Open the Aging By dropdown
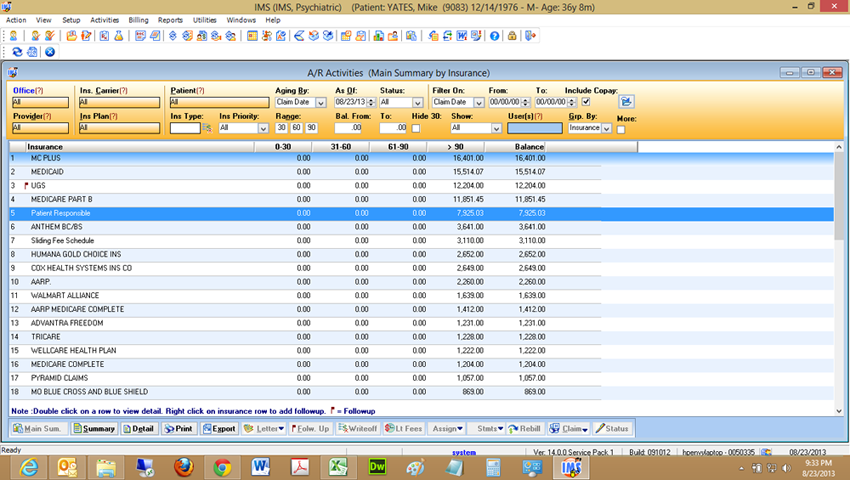 point(321,103)
